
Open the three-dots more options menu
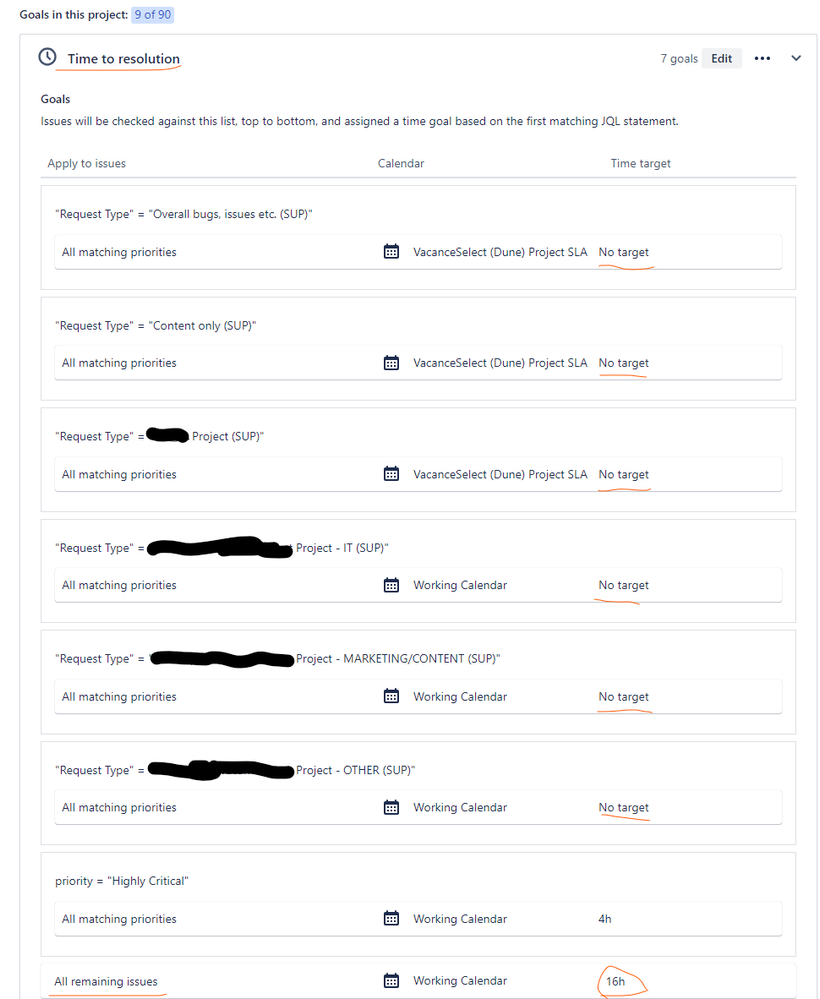point(763,58)
